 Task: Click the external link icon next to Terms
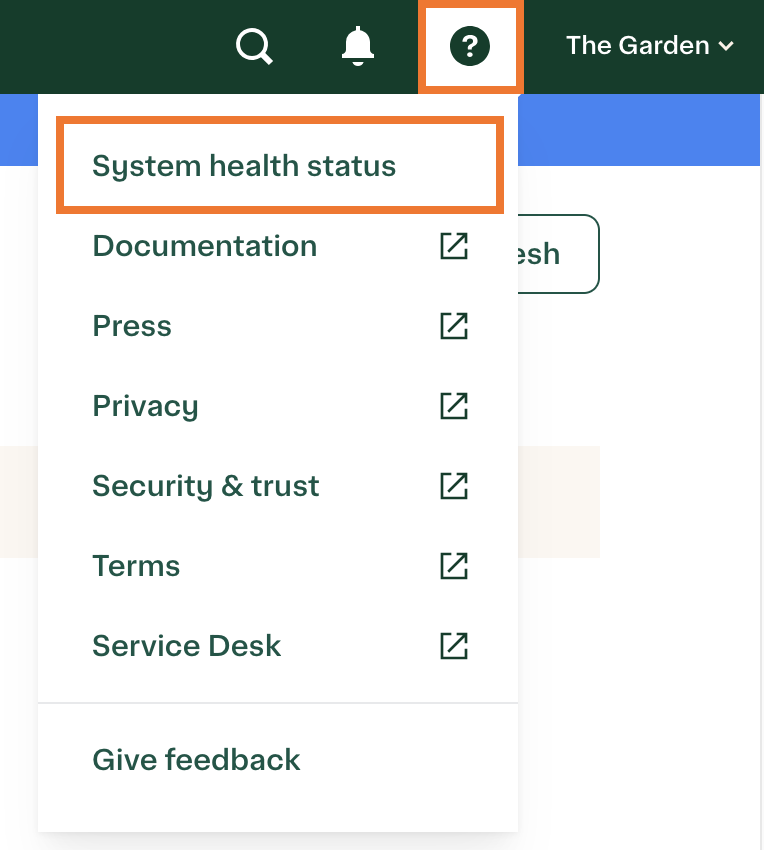coord(454,566)
